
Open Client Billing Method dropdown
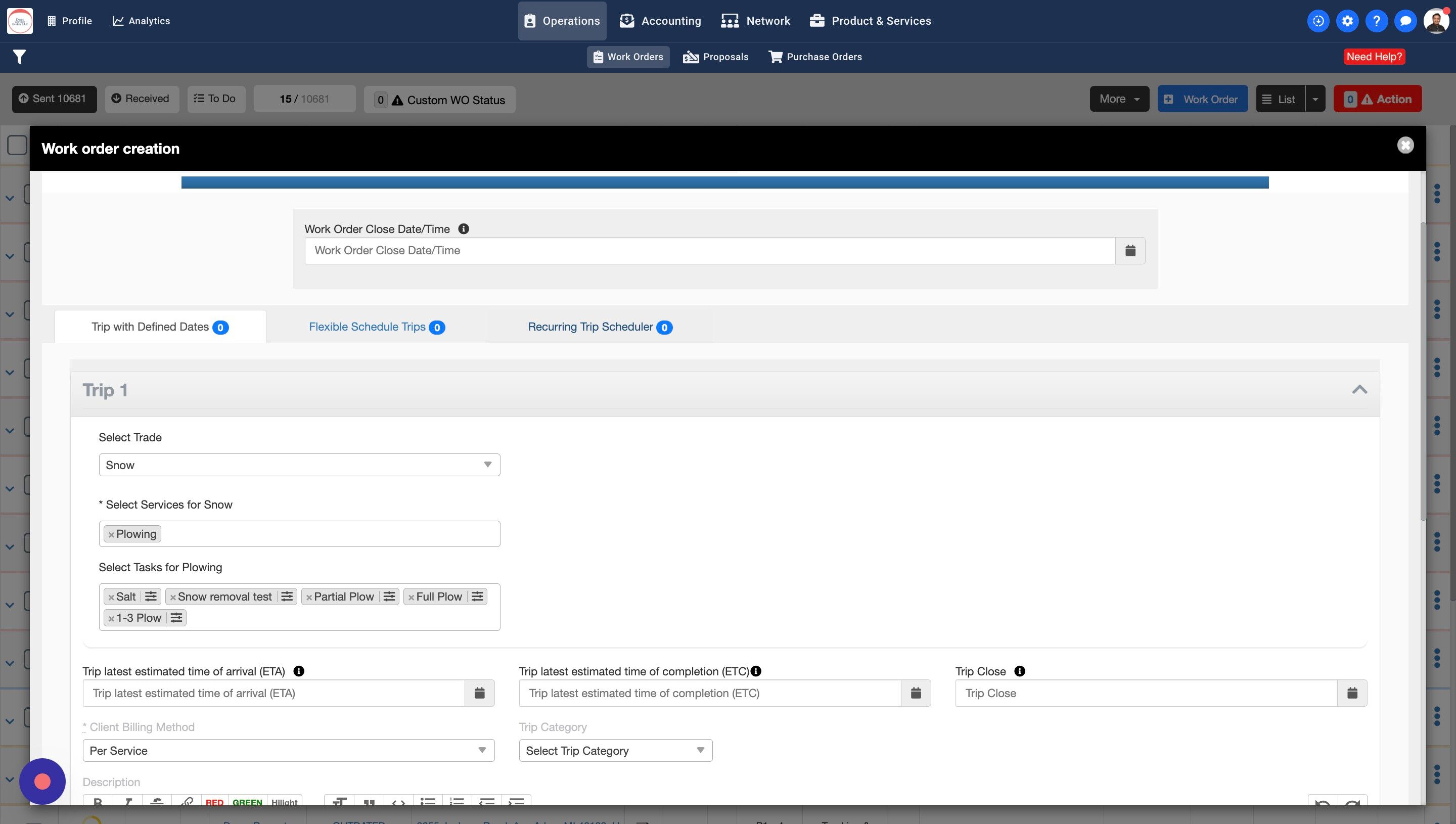288,751
